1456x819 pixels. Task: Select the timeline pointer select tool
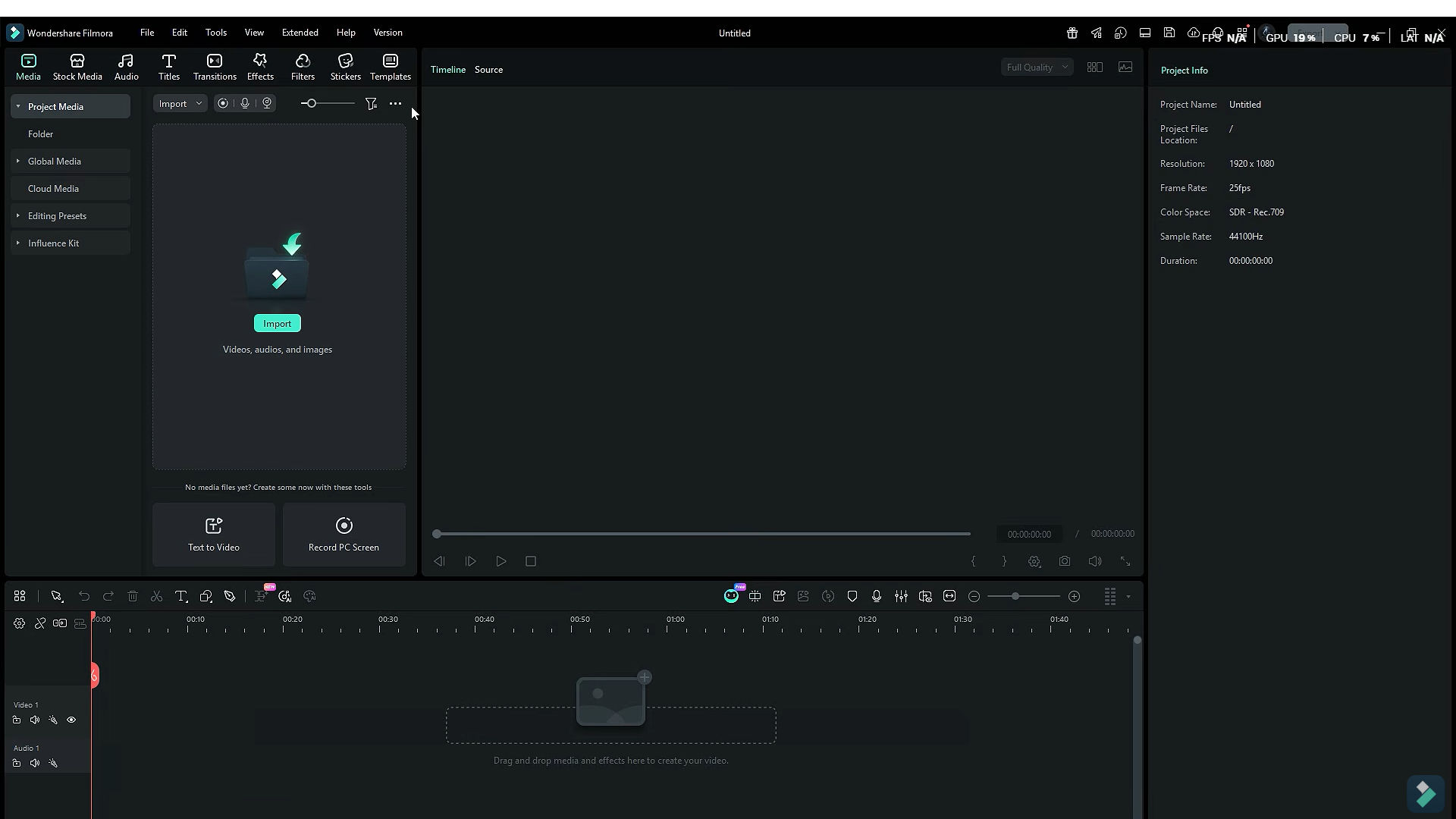click(x=56, y=597)
